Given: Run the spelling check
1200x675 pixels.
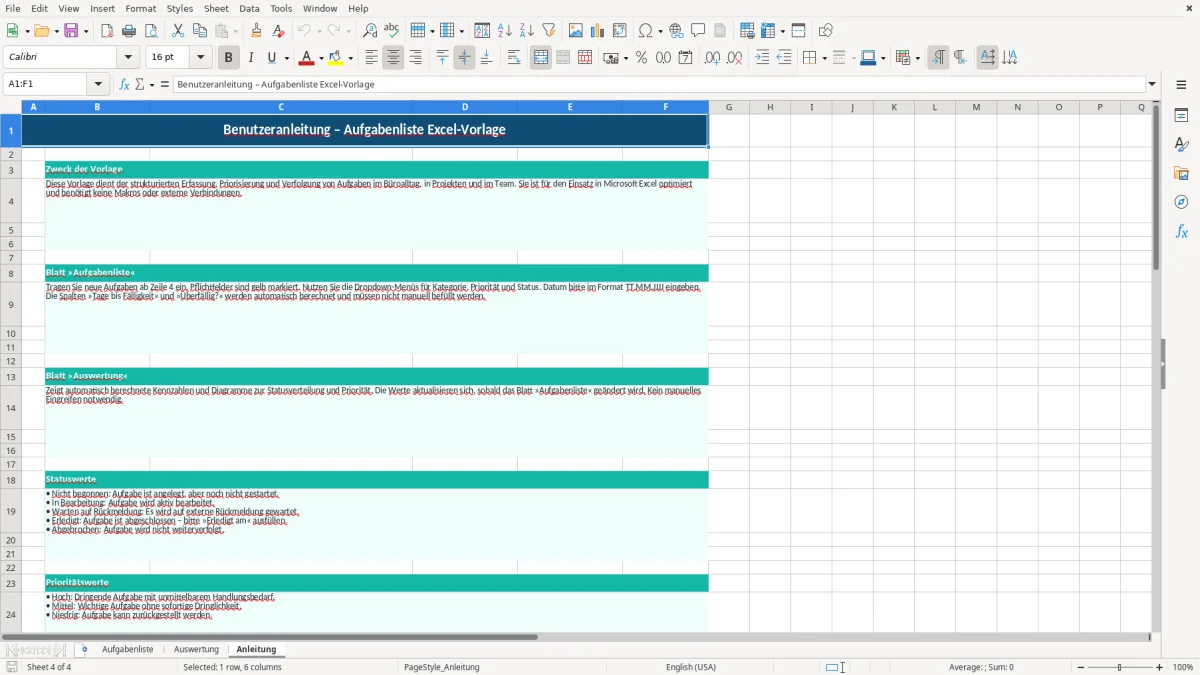Looking at the screenshot, I should [392, 31].
